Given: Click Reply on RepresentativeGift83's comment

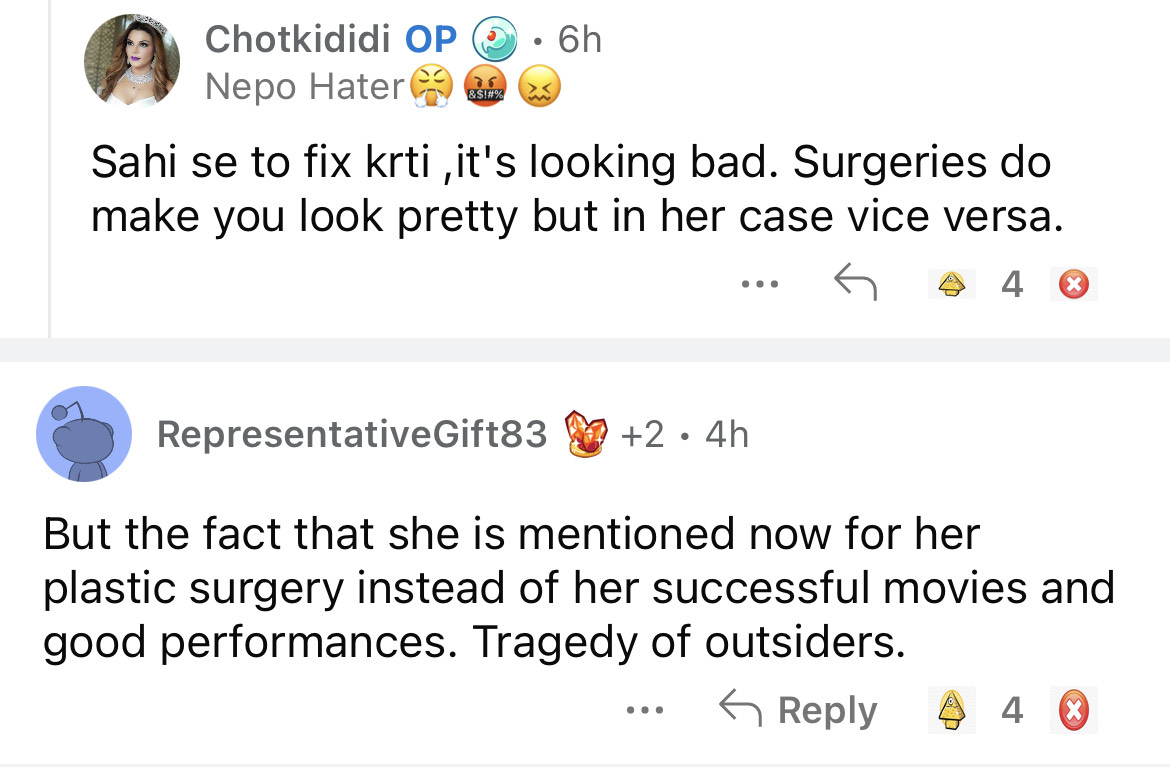Looking at the screenshot, I should click(x=798, y=710).
